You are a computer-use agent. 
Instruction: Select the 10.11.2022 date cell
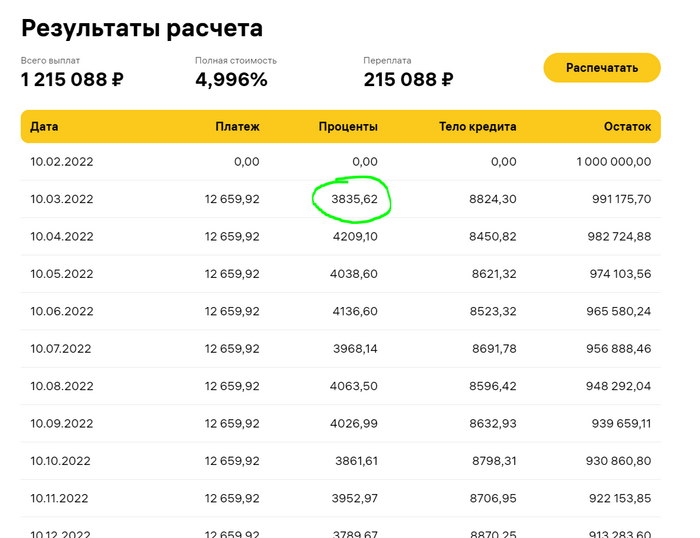[x=61, y=498]
